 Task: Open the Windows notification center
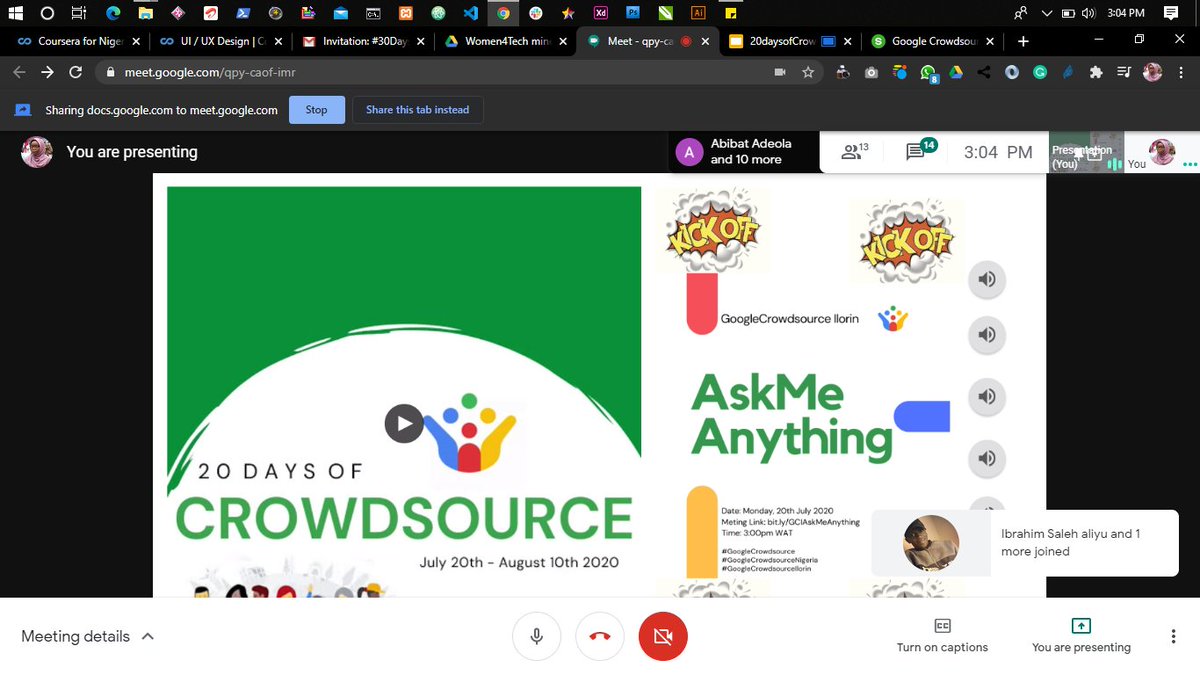(x=1171, y=14)
